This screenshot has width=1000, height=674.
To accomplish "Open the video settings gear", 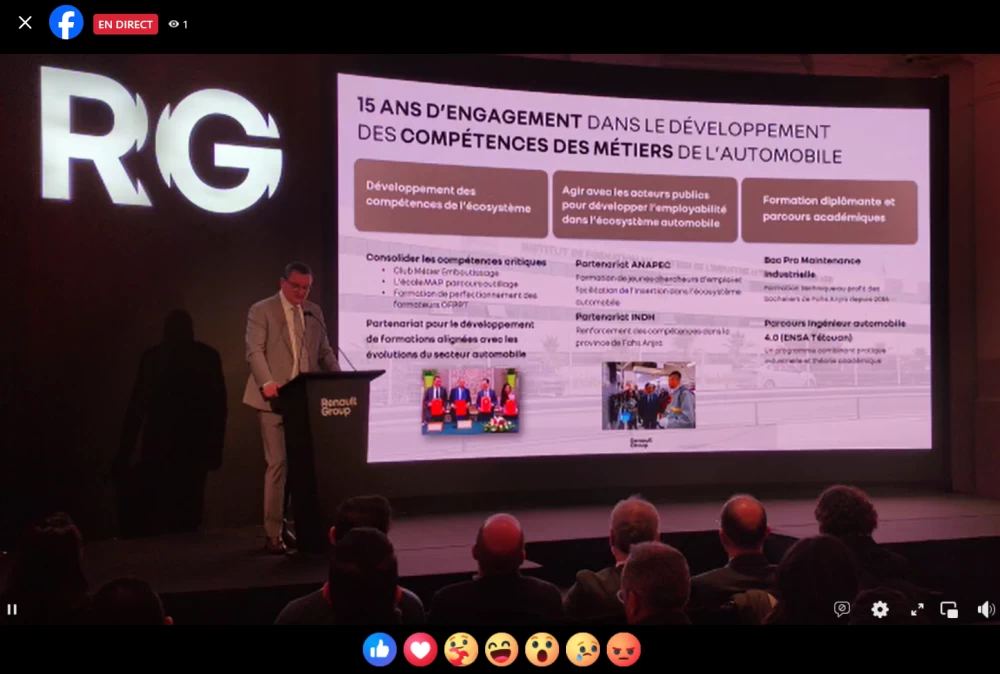I will pos(879,609).
